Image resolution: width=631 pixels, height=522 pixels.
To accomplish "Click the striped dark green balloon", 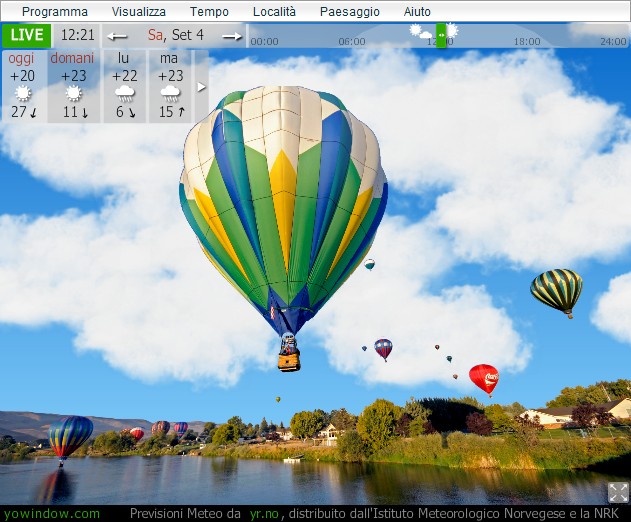I will point(557,291).
